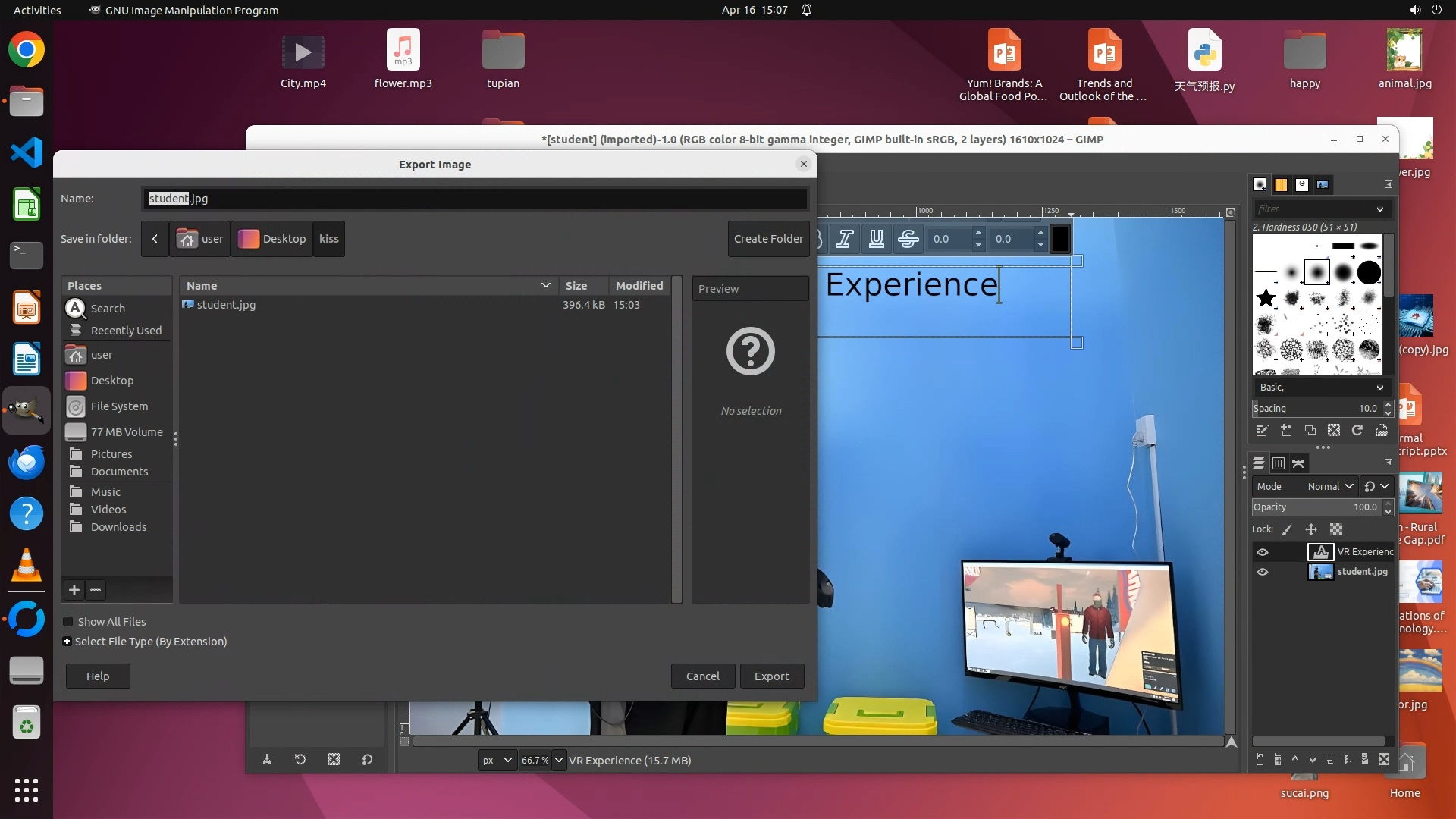
Task: Click the add bookmark plus button
Action: [74, 590]
